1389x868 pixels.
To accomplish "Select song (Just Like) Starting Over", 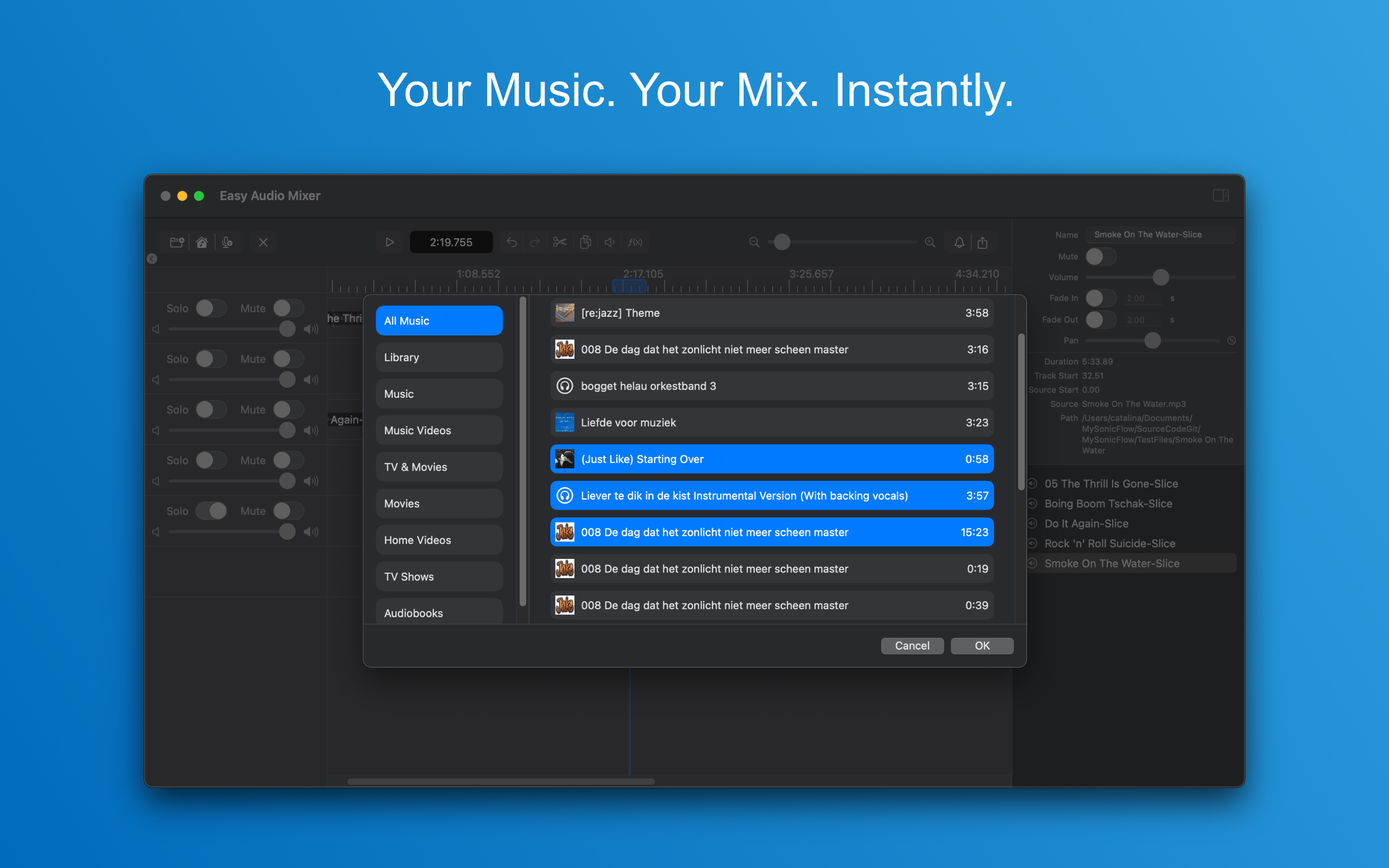I will [x=772, y=459].
